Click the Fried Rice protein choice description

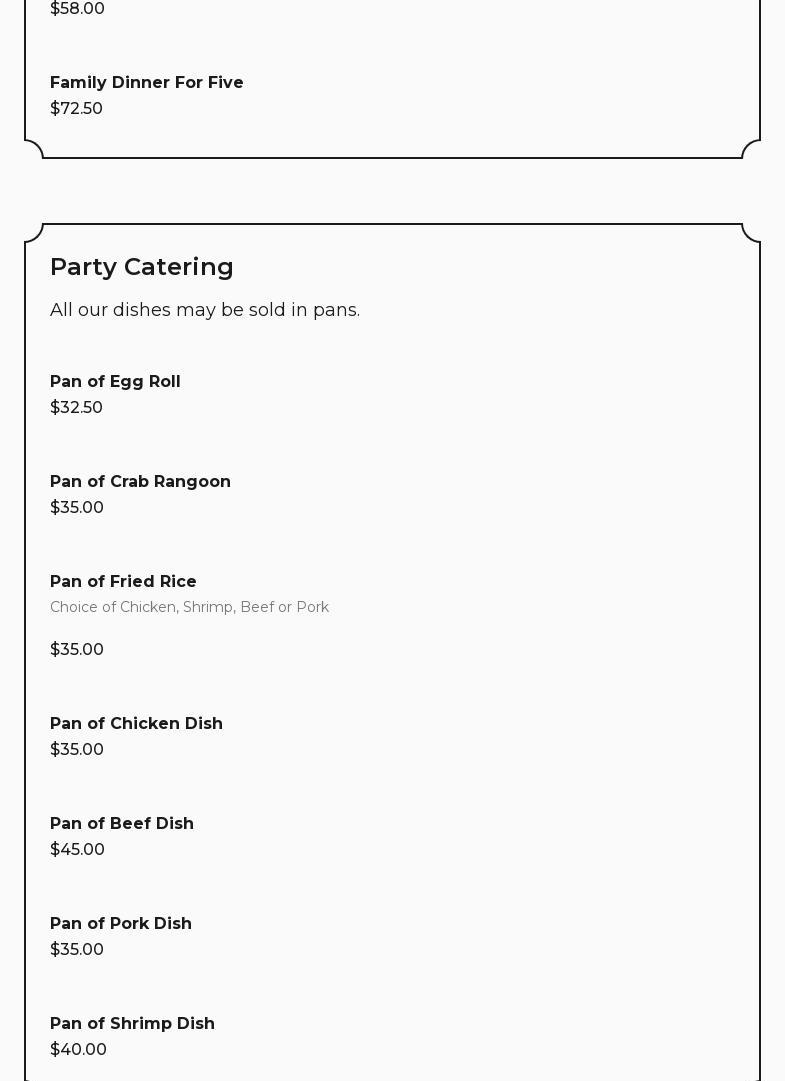pos(189,607)
